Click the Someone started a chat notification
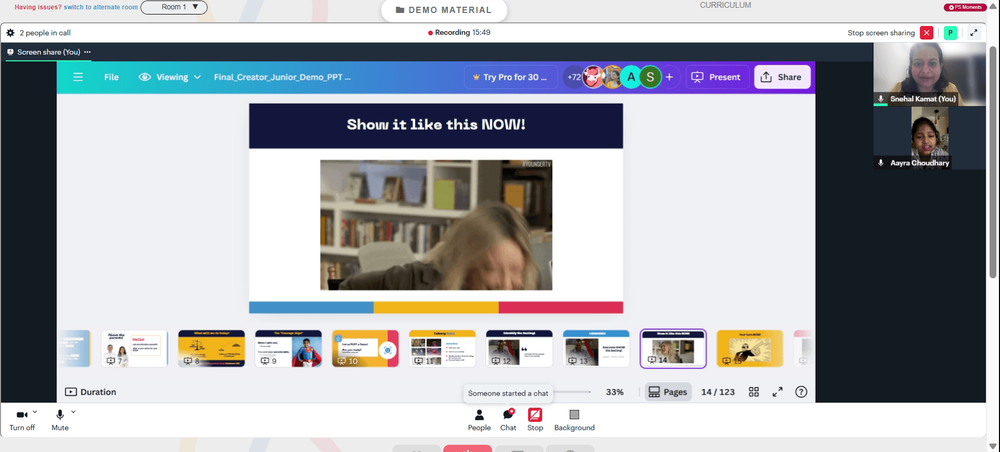Viewport: 1000px width, 452px height. (x=508, y=393)
